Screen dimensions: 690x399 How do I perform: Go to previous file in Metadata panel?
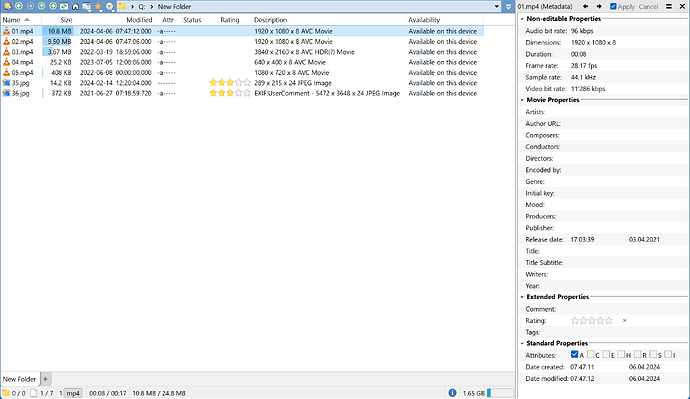pyautogui.click(x=585, y=6)
